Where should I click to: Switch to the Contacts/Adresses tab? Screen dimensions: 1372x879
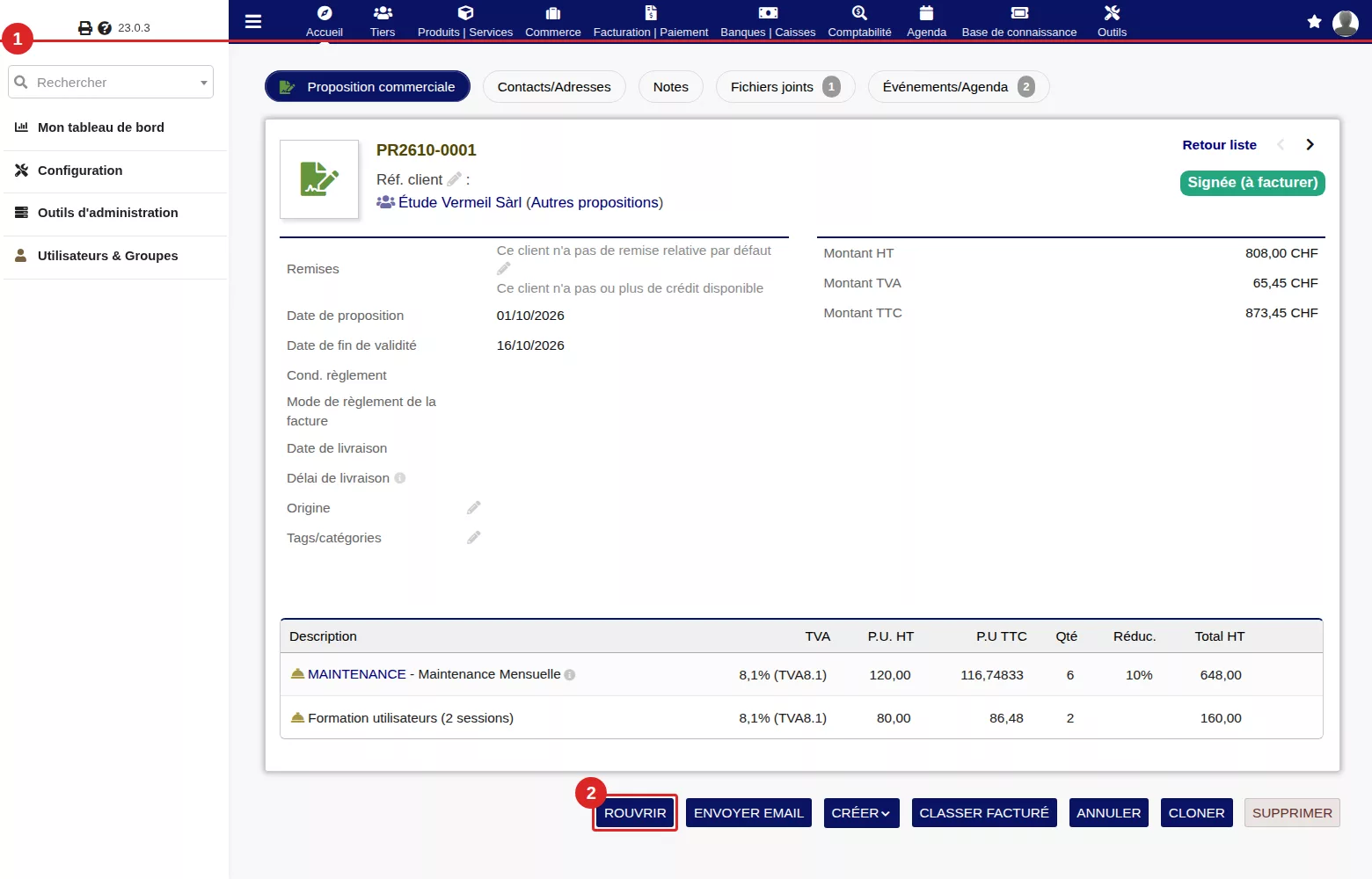554,87
